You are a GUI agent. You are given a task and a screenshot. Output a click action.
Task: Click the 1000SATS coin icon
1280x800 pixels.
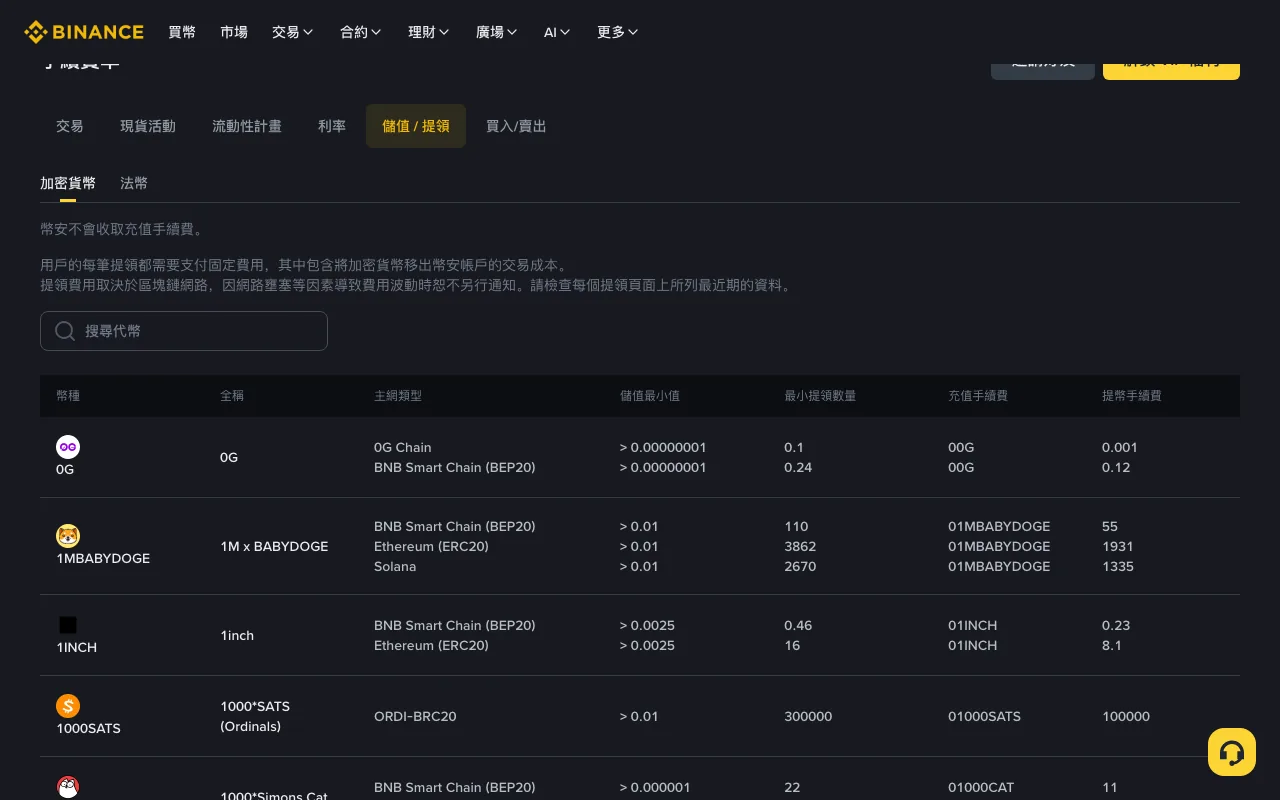(x=68, y=706)
